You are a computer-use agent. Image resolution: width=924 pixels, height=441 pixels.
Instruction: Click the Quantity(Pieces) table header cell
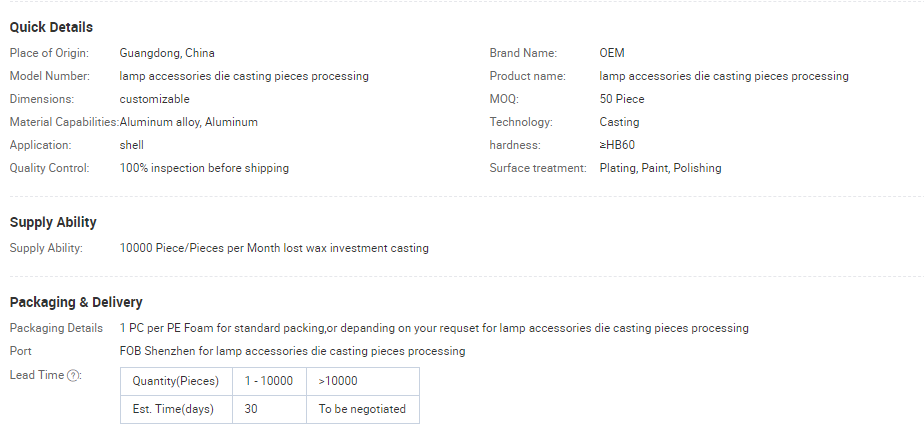tap(176, 381)
